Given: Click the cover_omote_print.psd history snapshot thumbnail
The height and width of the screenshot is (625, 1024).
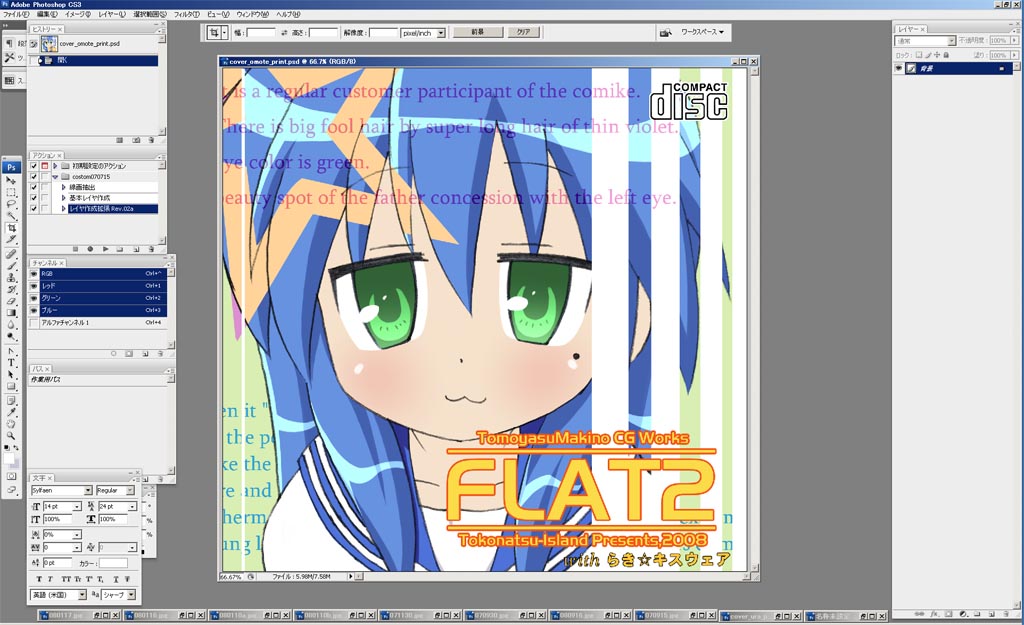Looking at the screenshot, I should pyautogui.click(x=49, y=44).
